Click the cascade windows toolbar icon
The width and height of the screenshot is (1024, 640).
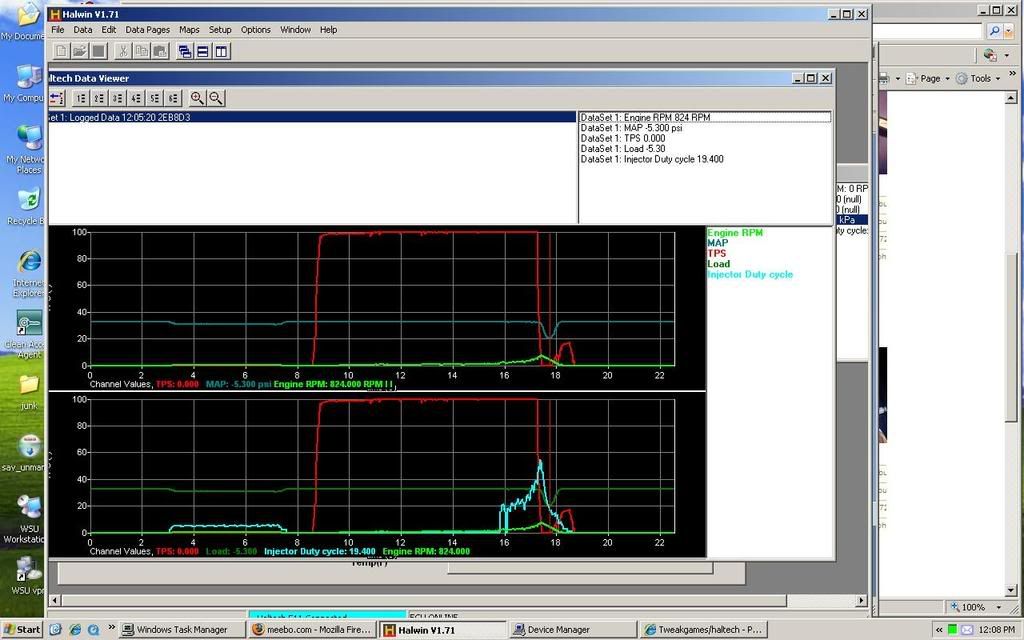185,51
